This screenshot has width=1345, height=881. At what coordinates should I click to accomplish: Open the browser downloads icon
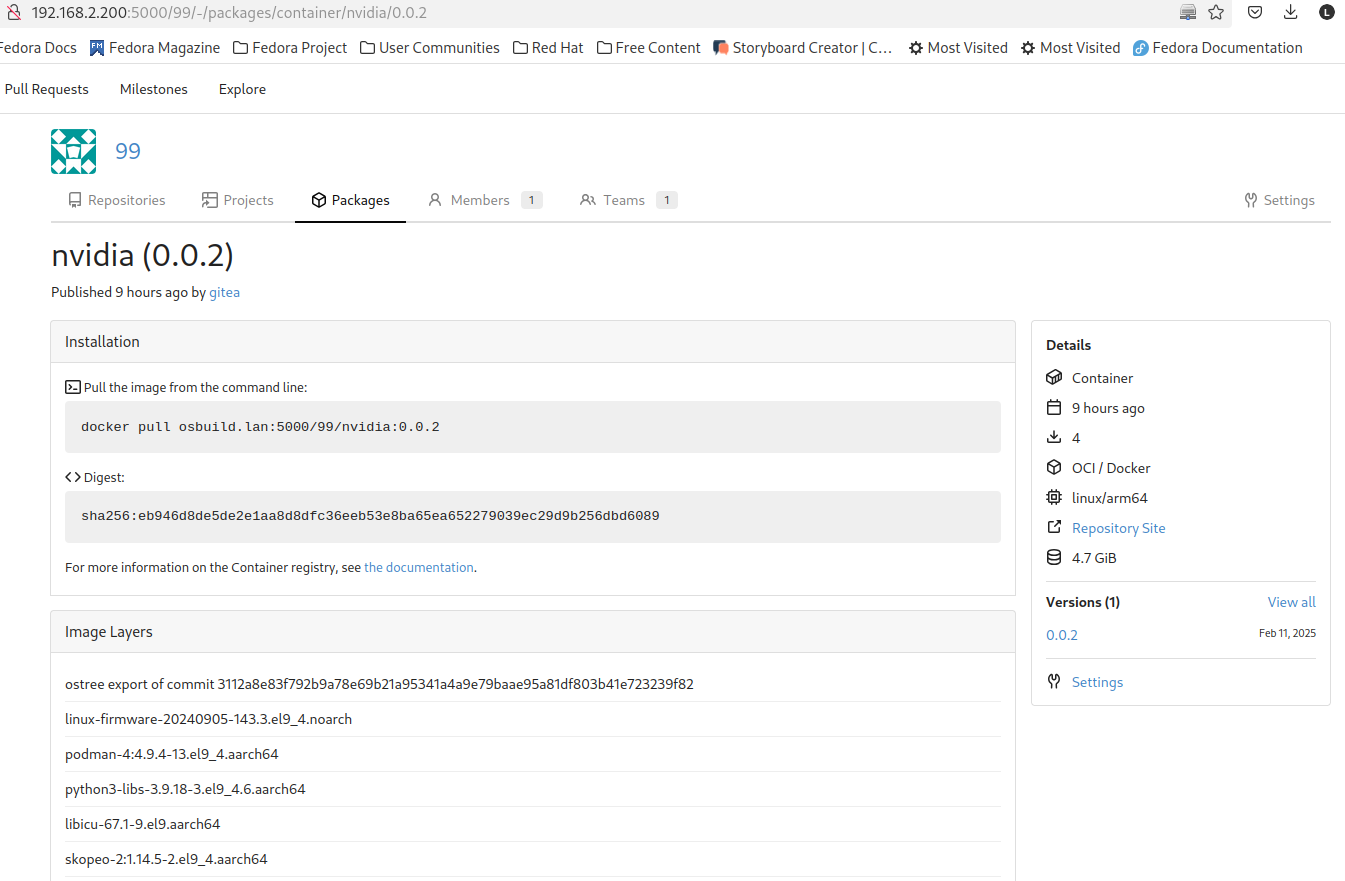click(1291, 12)
